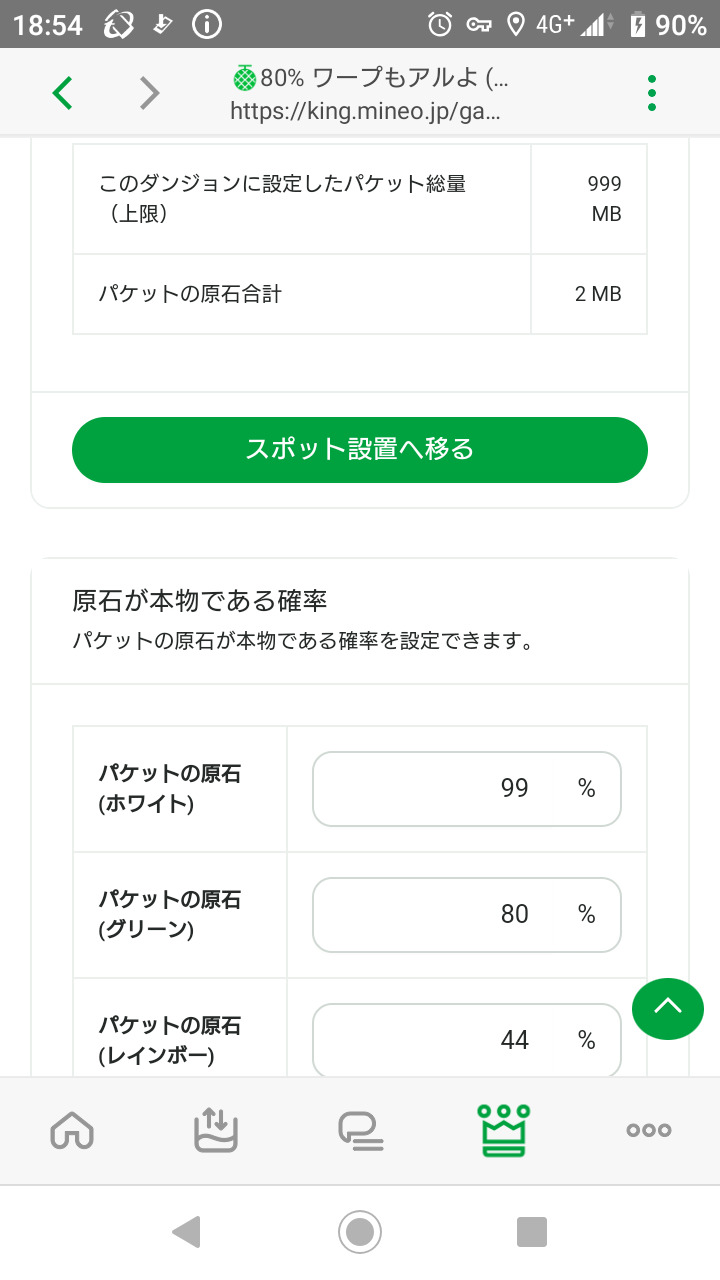Open the home tab icon
The height and width of the screenshot is (1280, 720).
pyautogui.click(x=72, y=1130)
